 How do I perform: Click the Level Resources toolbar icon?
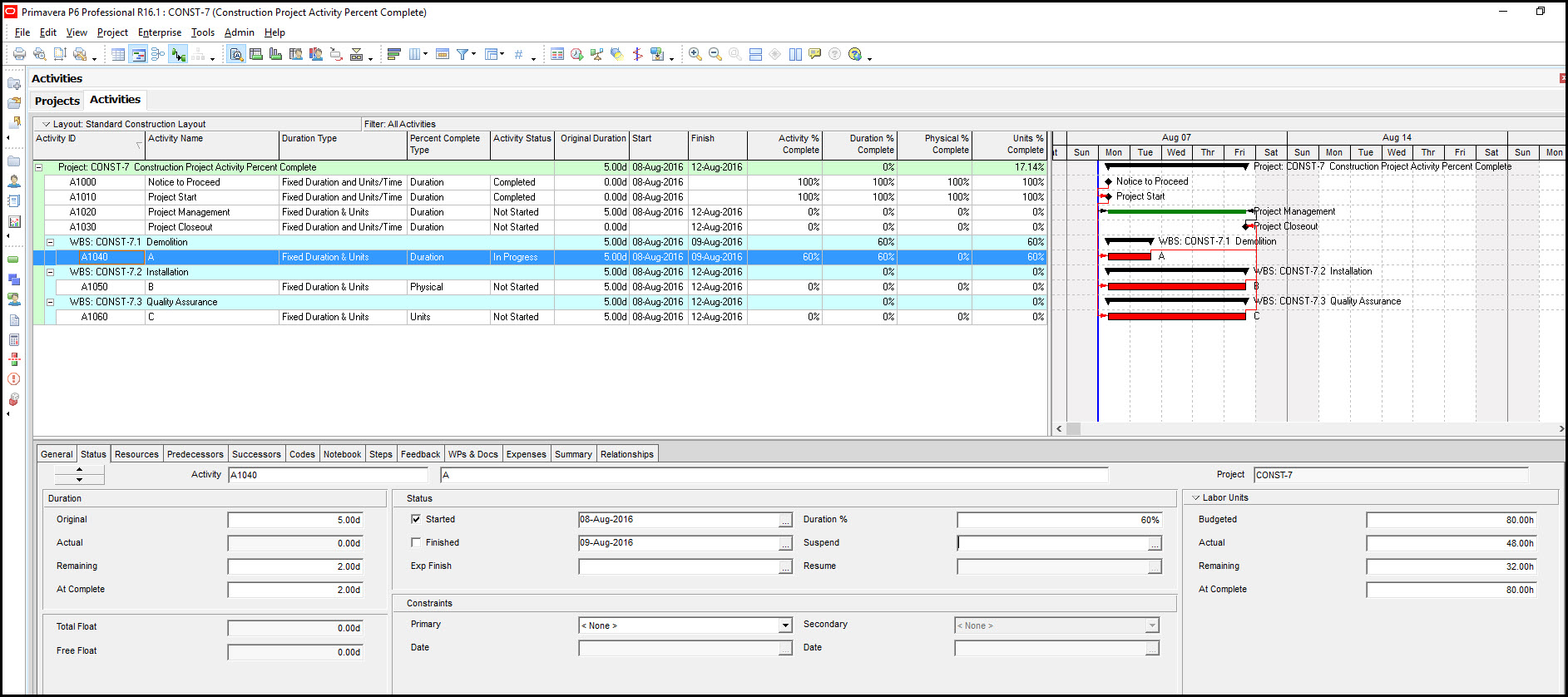point(596,54)
